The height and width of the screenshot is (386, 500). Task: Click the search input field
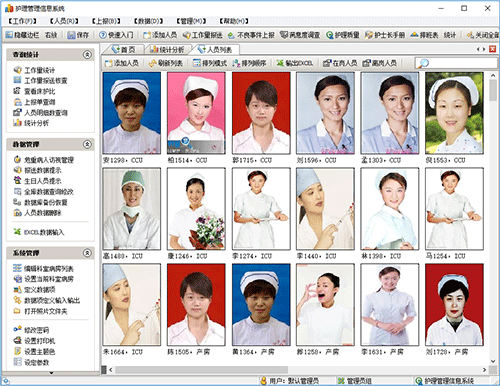pos(457,63)
